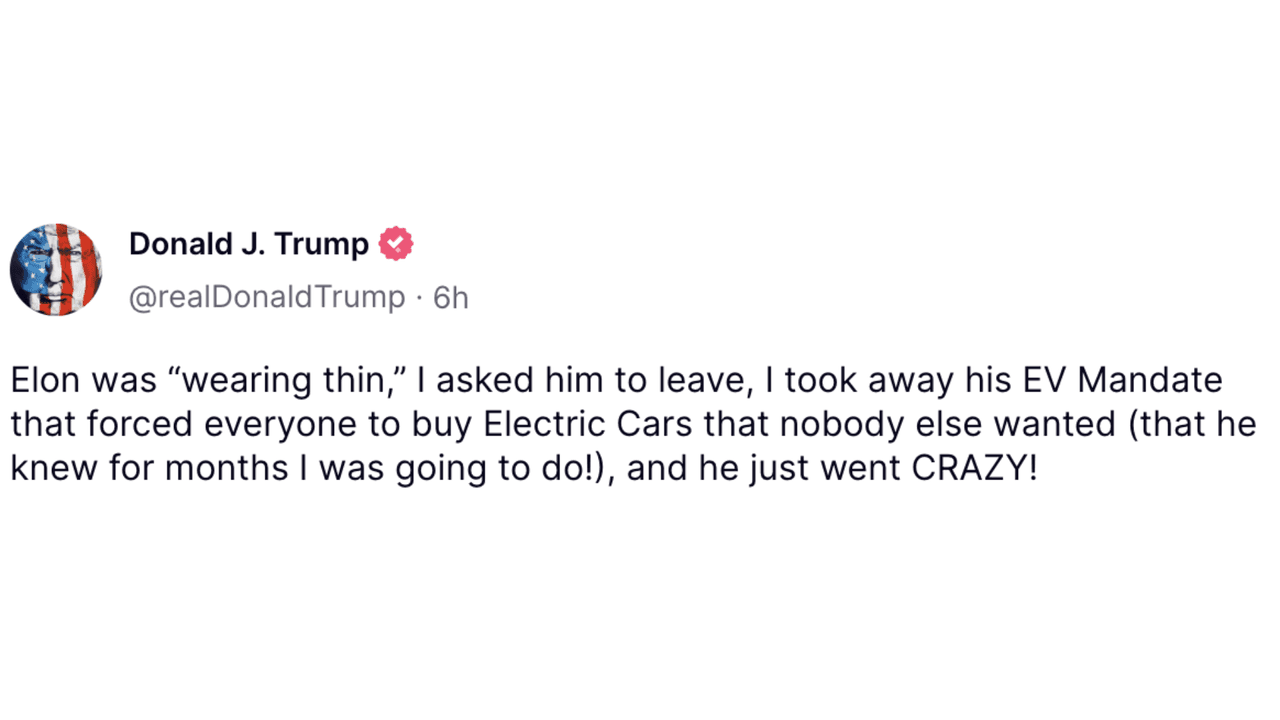
Task: Click the pink verified badge icon
Action: 396,244
